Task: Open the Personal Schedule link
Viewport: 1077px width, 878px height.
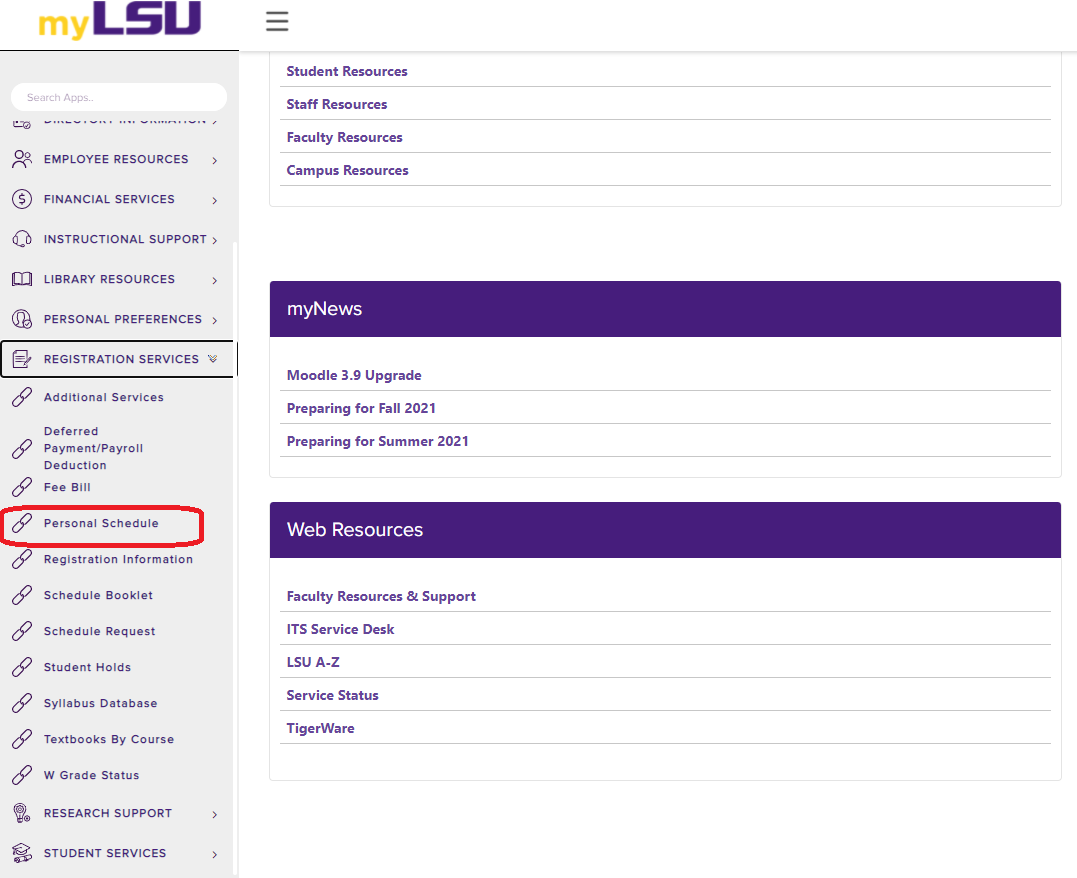Action: (101, 524)
